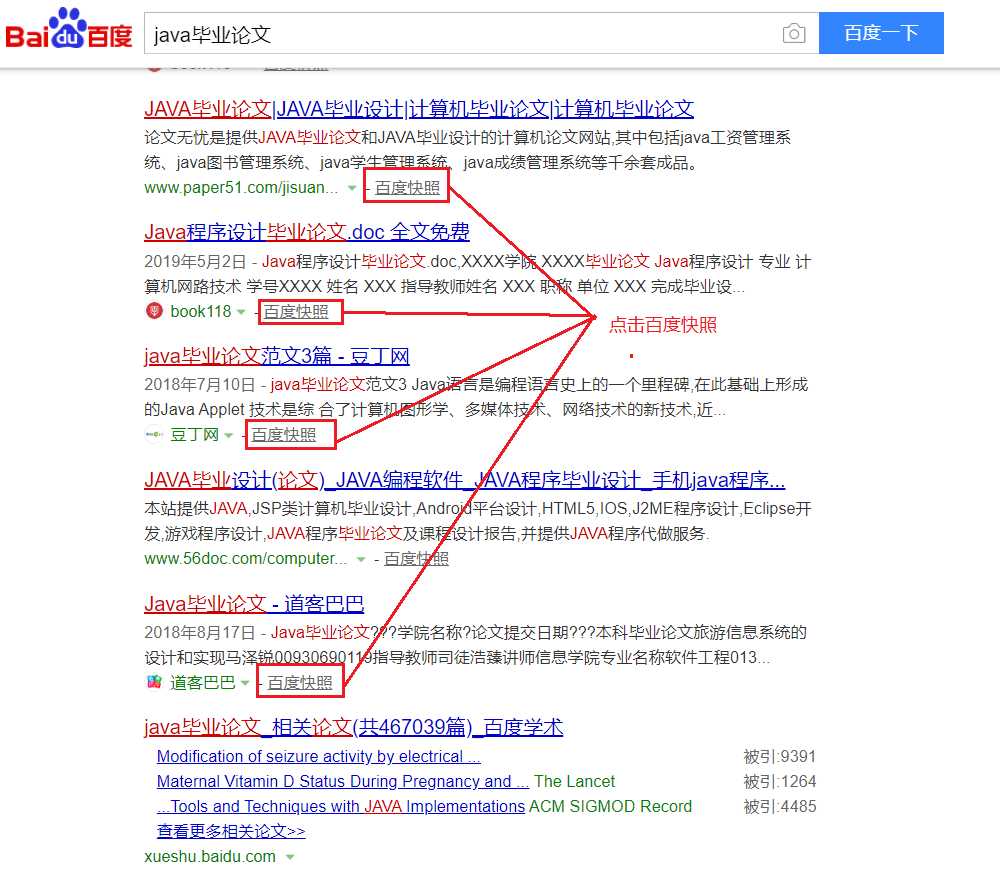Expand dropdown arrow beside 豆丁网
This screenshot has height=874, width=1000.
coord(228,435)
